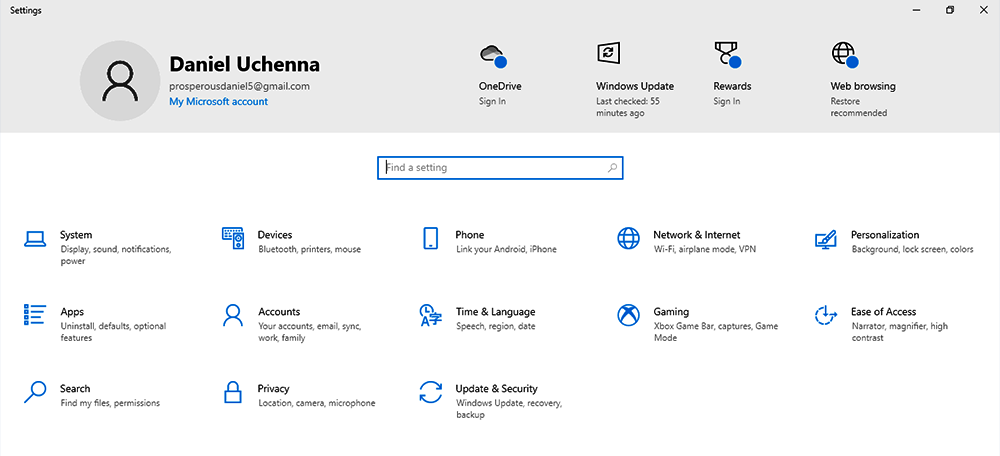Screen dimensions: 1000x456
Task: Open Accounts settings label
Action: pyautogui.click(x=279, y=312)
